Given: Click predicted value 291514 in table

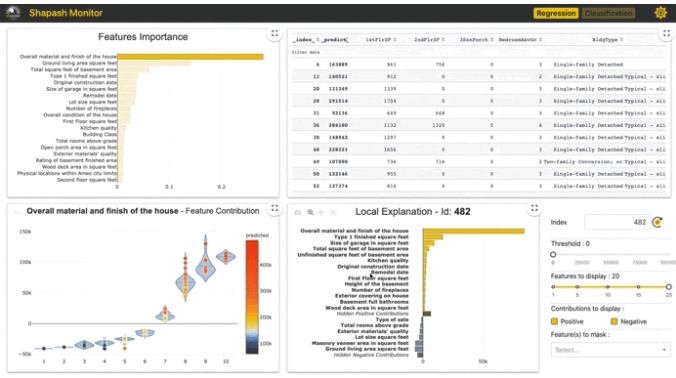Looking at the screenshot, I should 338,101.
